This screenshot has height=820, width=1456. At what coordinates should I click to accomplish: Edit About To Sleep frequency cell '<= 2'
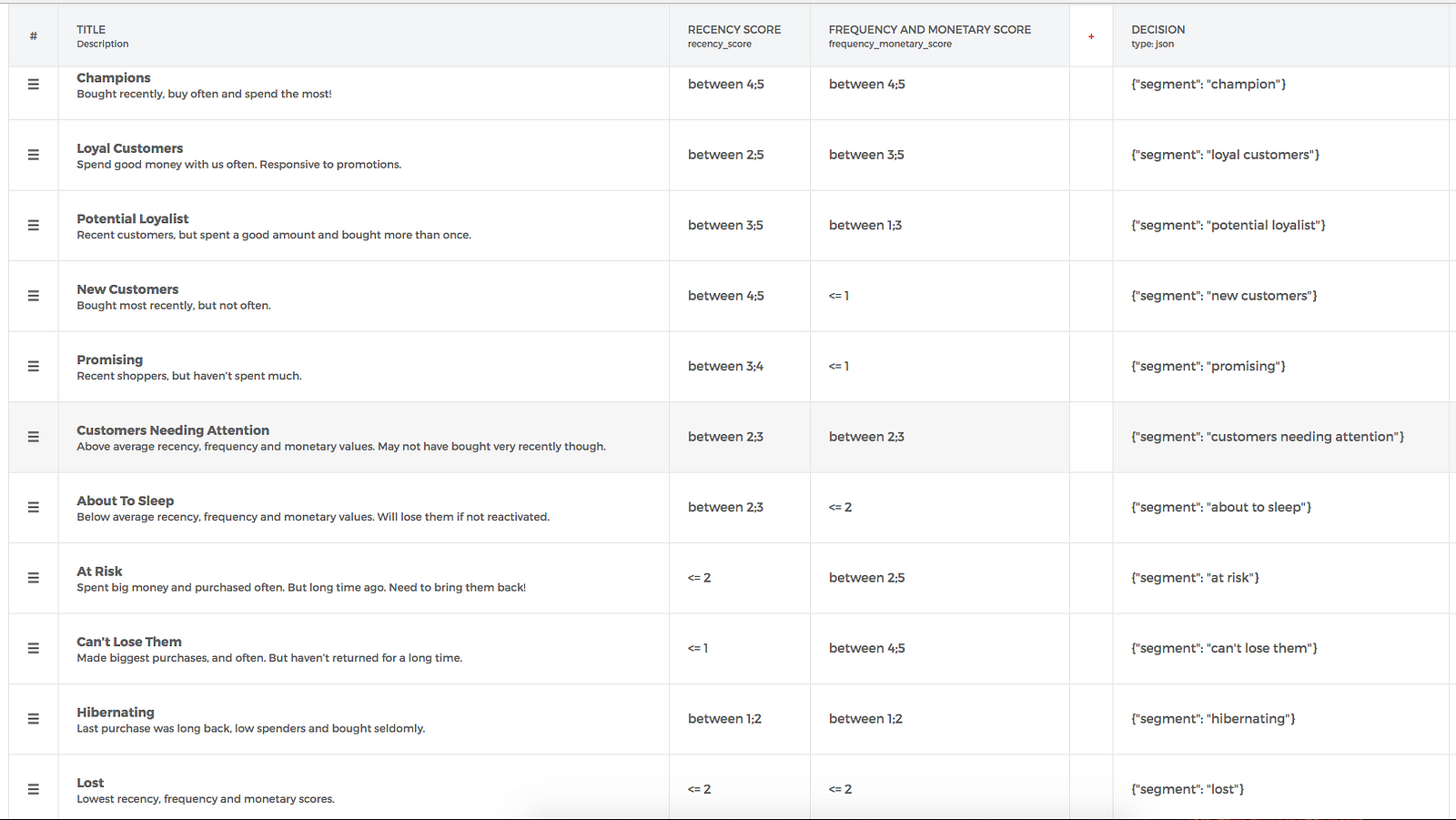841,508
